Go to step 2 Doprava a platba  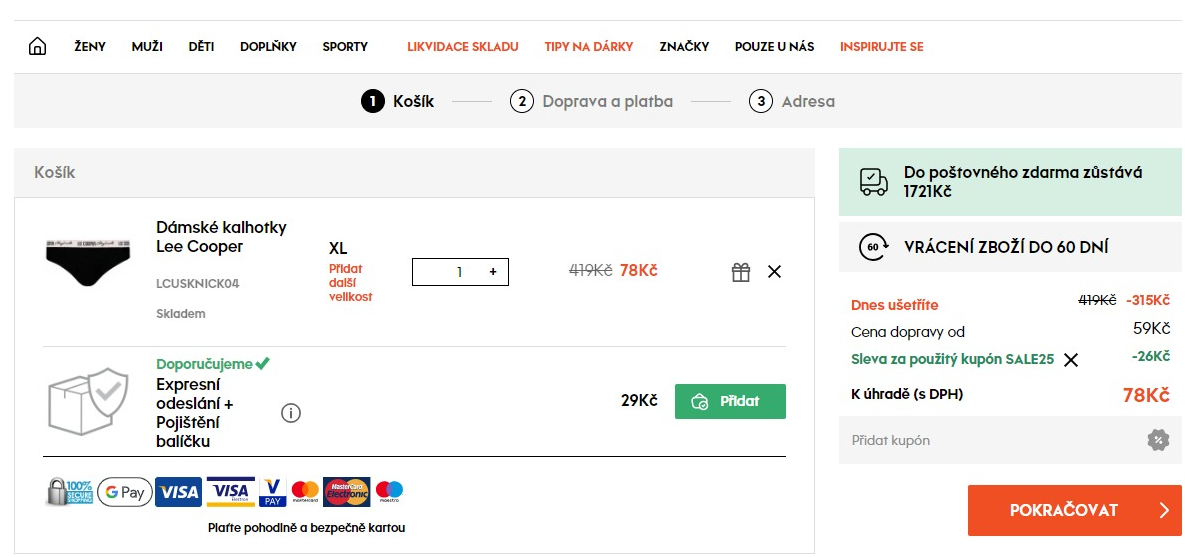point(591,101)
